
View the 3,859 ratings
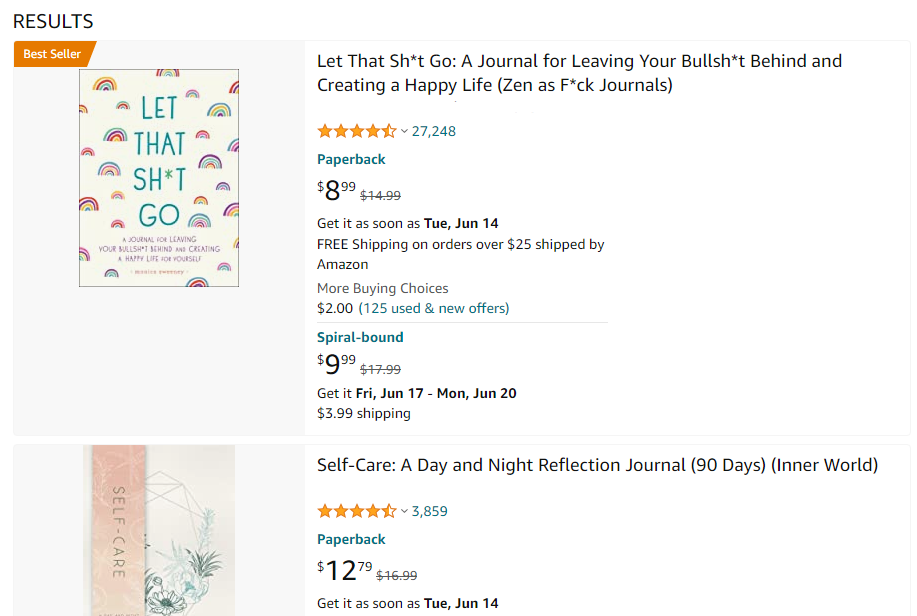click(x=430, y=511)
